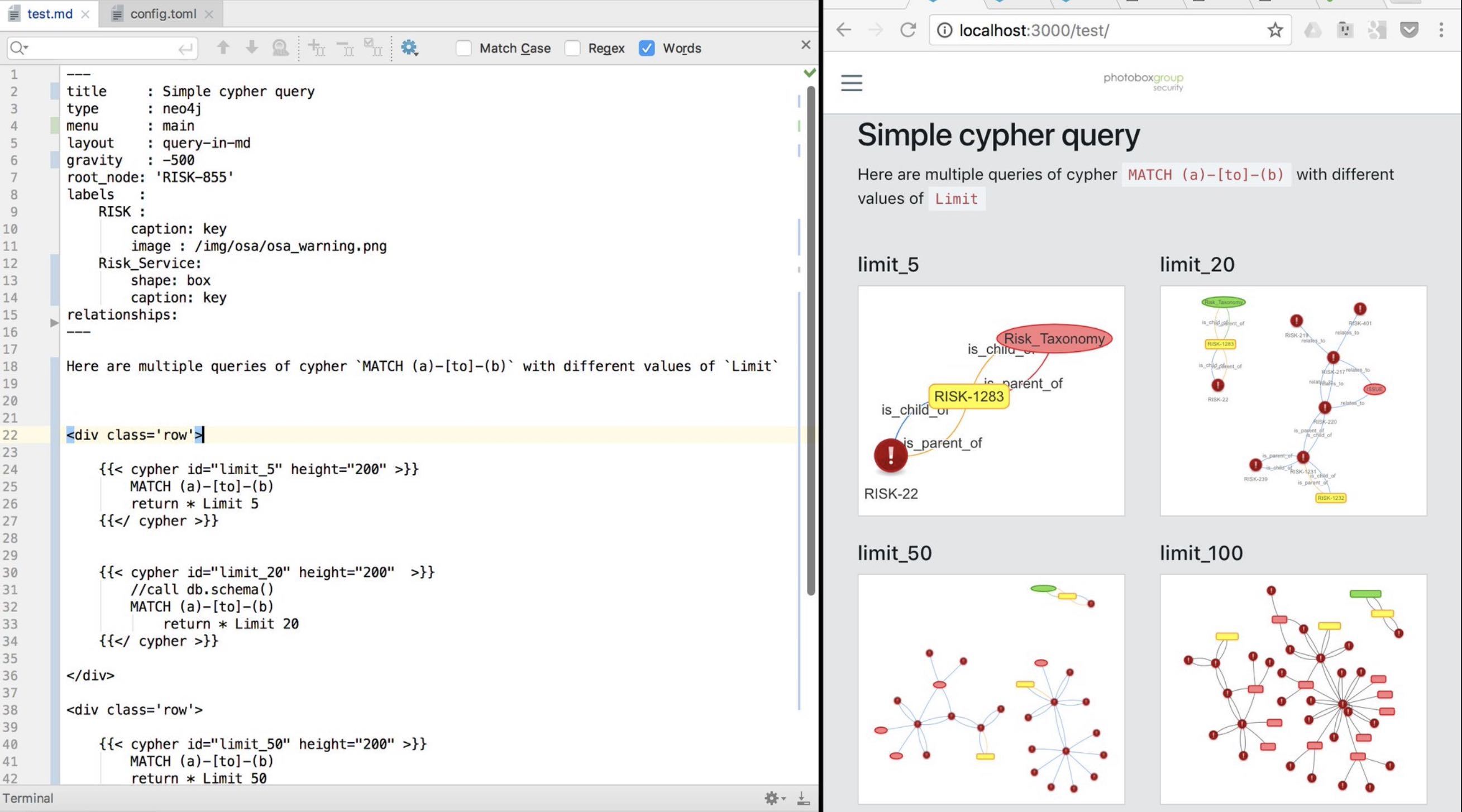This screenshot has height=812, width=1462.
Task: Open search history magnifier dropdown
Action: (x=19, y=47)
